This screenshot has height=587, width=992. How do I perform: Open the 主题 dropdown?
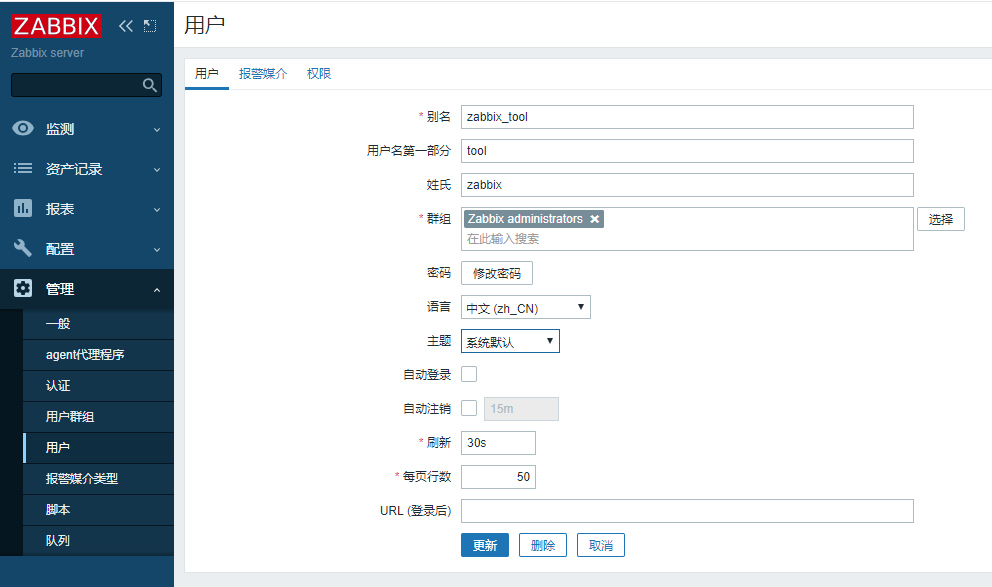(x=510, y=341)
